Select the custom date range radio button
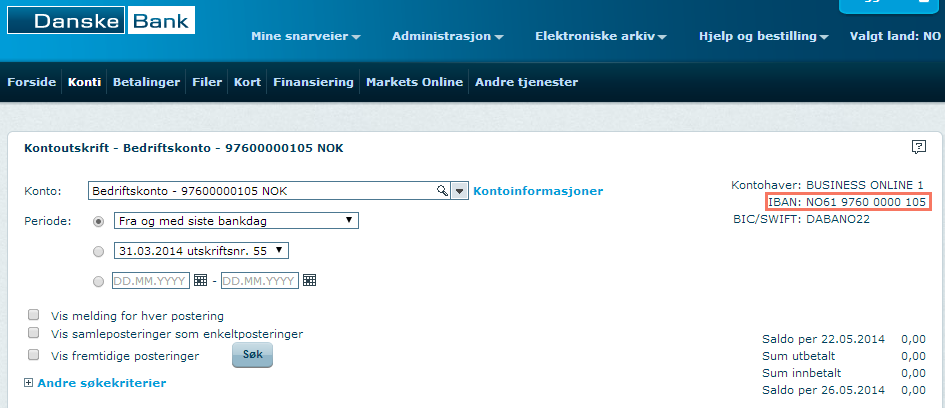Viewport: 945px width, 408px height. point(98,281)
